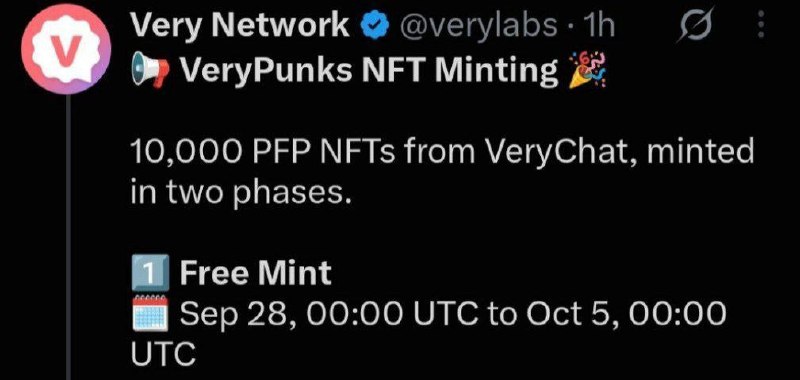Click the Very Network display name
The width and height of the screenshot is (800, 380).
coord(240,26)
